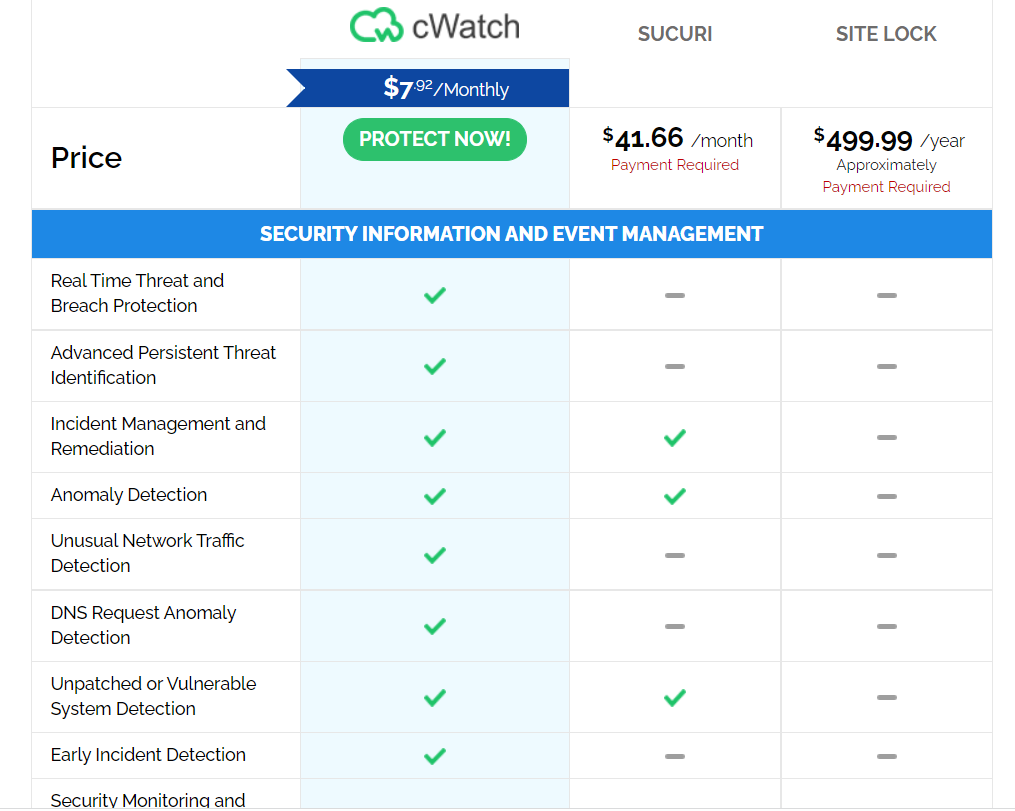
Task: Click Site Lock dash for Unpatched System Detection
Action: 886,698
